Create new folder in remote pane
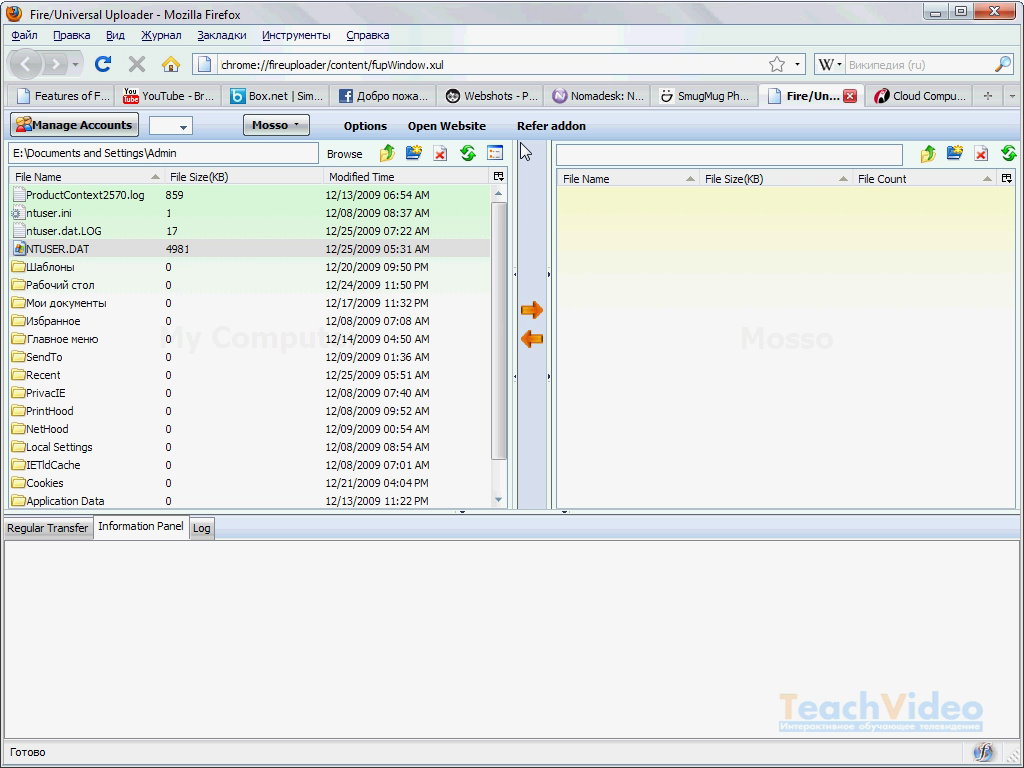This screenshot has height=768, width=1024. click(x=955, y=153)
